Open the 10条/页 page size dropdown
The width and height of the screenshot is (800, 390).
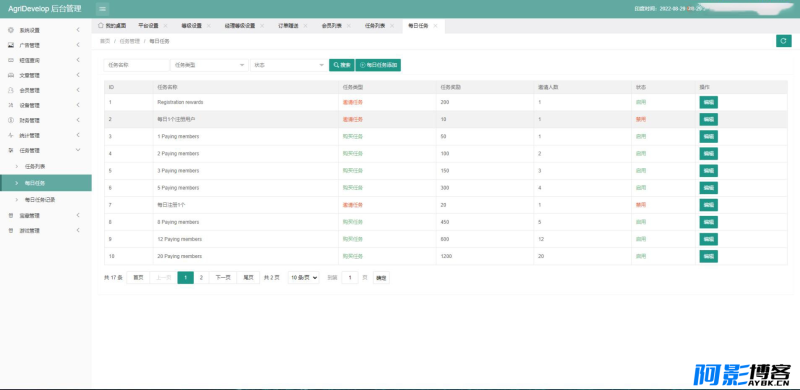click(x=304, y=278)
